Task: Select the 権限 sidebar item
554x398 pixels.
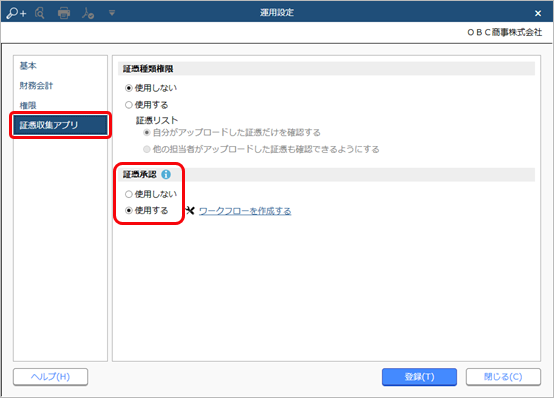Action: click(60, 105)
